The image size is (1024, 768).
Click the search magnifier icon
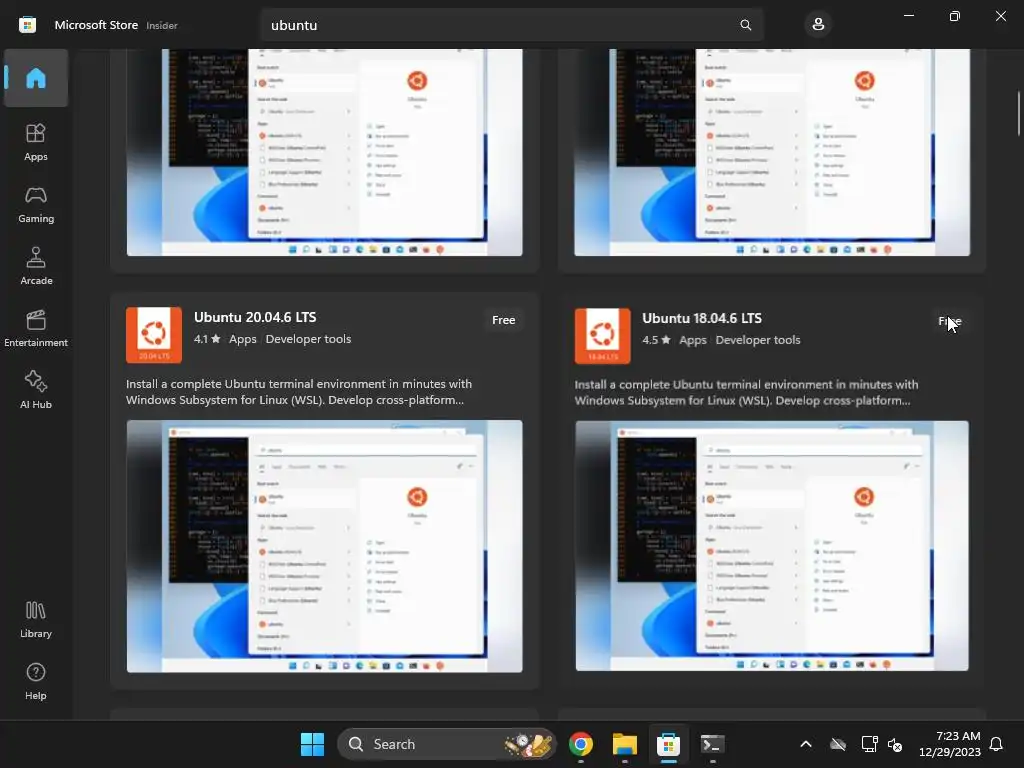(745, 25)
